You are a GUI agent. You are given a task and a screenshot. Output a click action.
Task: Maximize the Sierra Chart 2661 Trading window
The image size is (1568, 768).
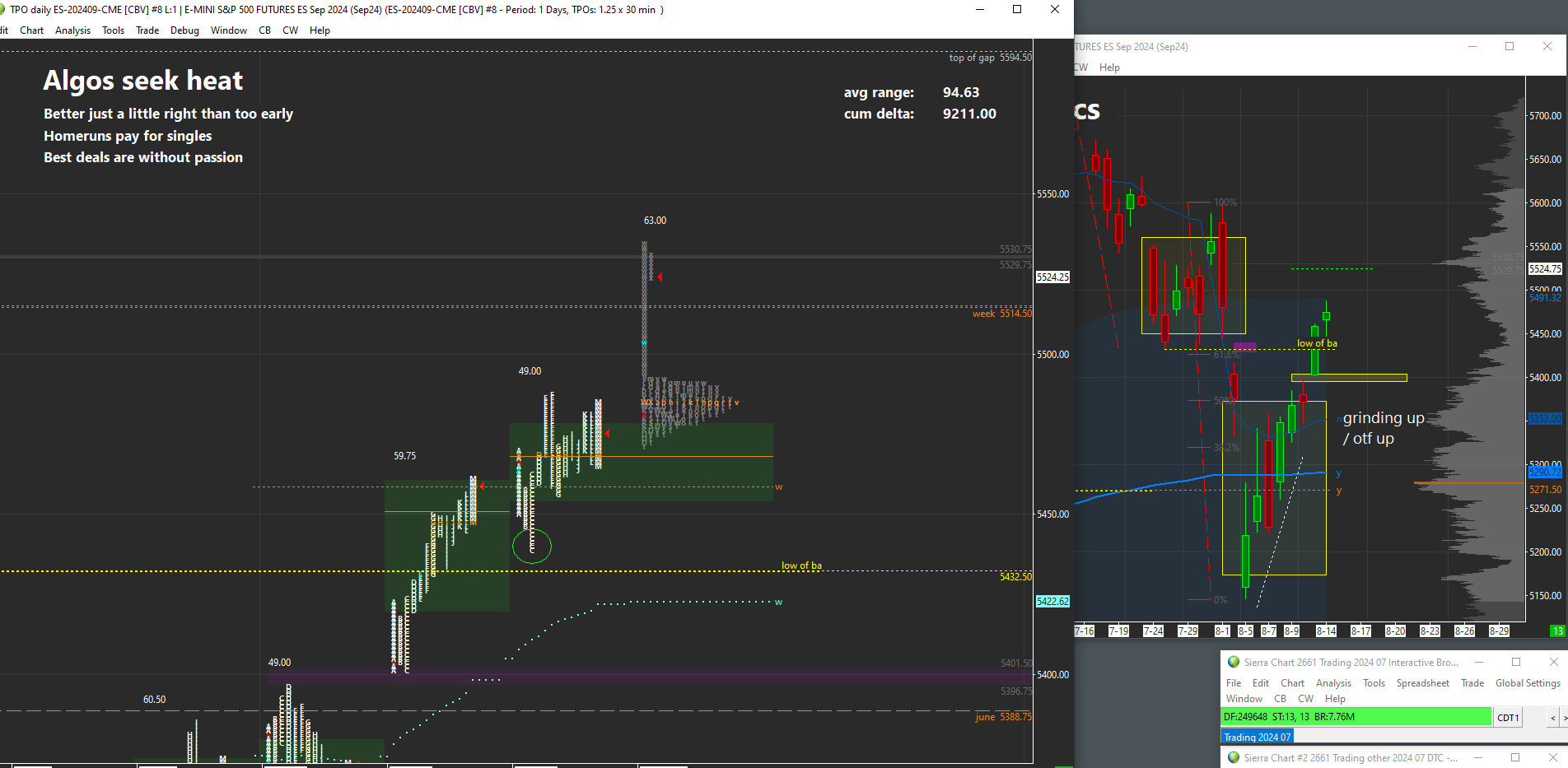coord(1516,662)
